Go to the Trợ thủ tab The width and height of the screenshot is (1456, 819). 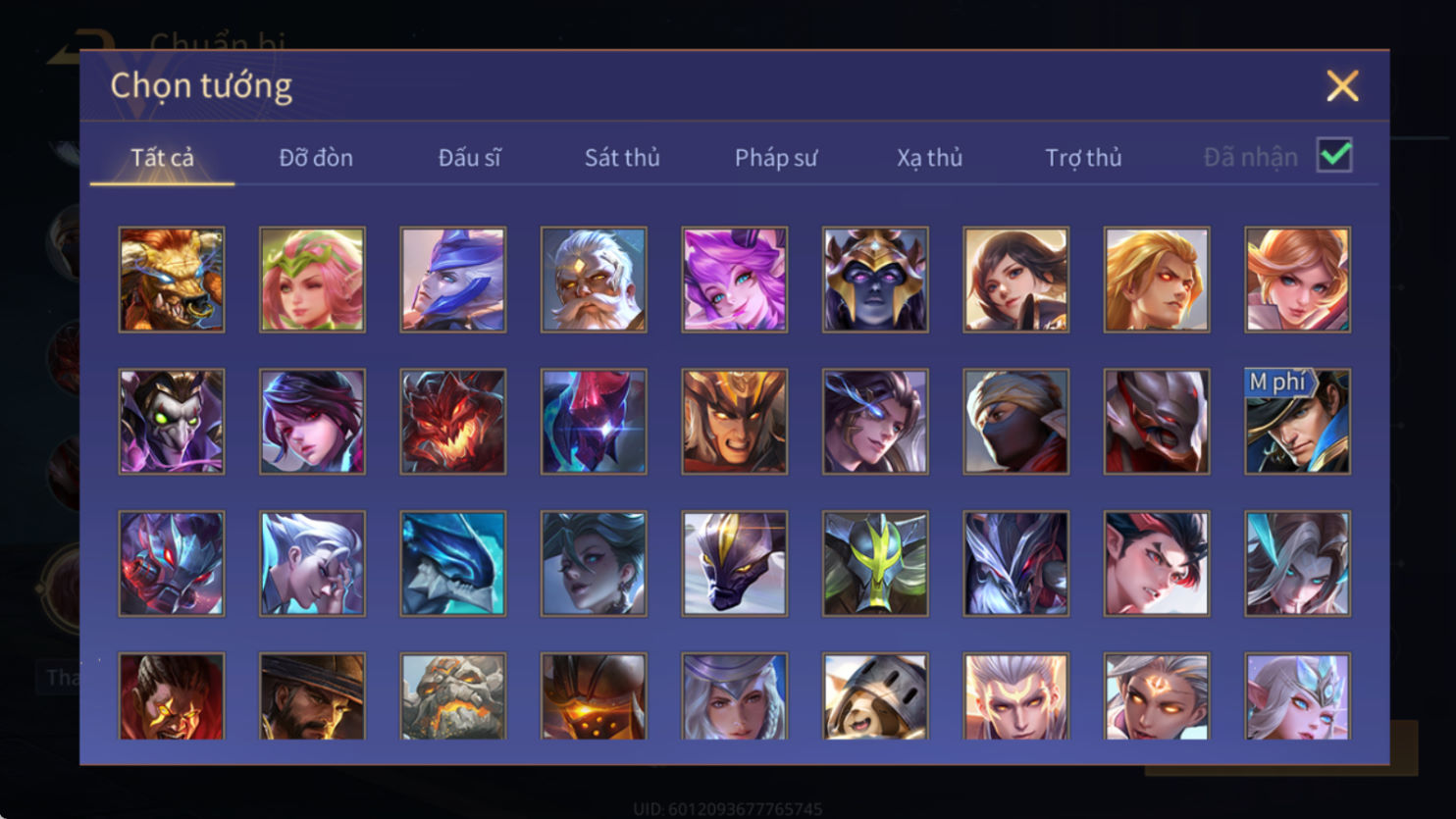point(1083,158)
